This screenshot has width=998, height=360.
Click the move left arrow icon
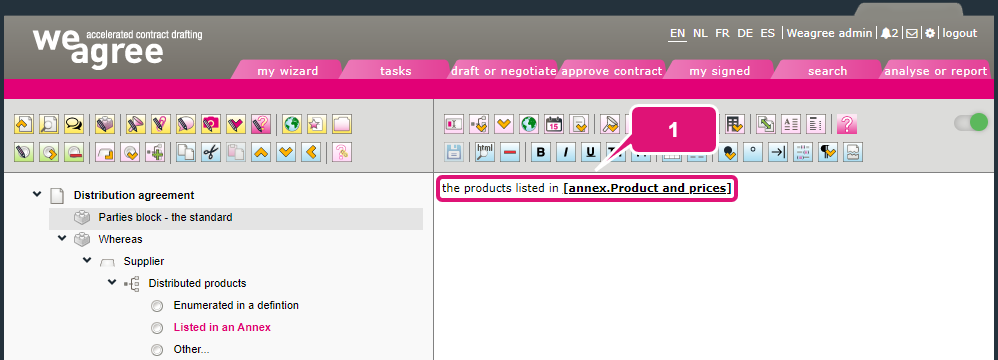tap(311, 151)
